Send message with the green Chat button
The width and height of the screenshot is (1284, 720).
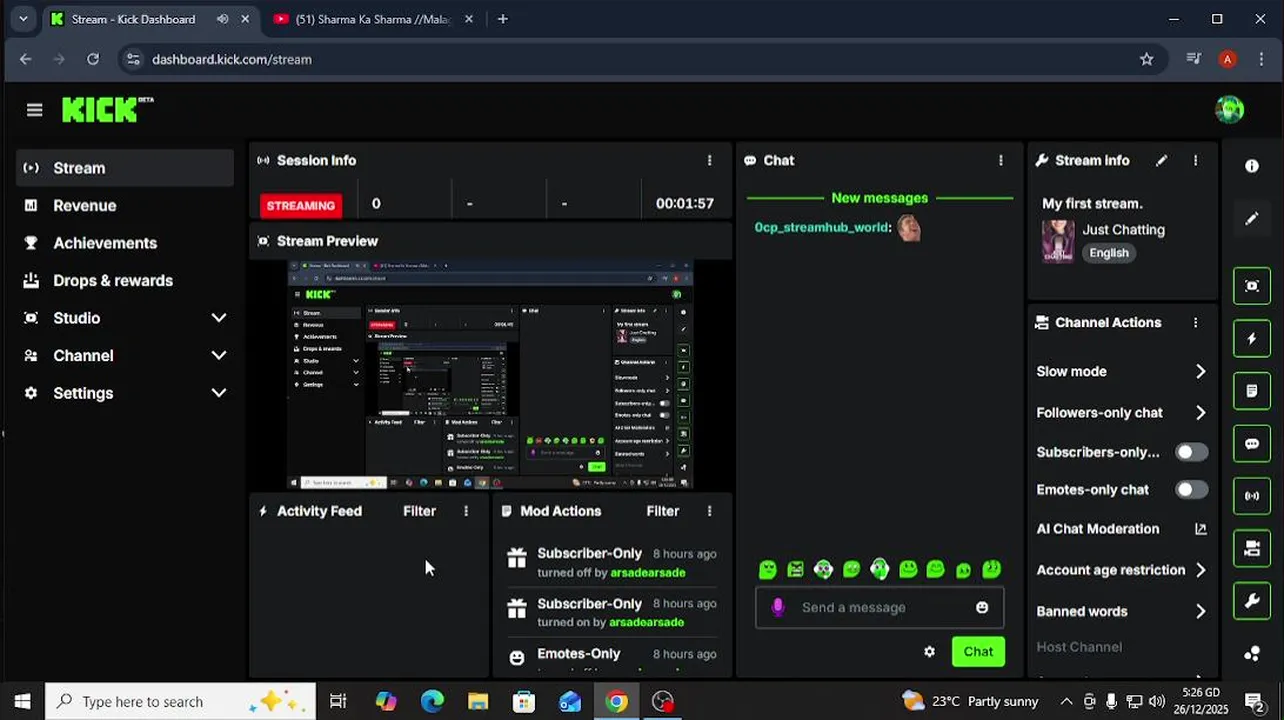tap(978, 651)
